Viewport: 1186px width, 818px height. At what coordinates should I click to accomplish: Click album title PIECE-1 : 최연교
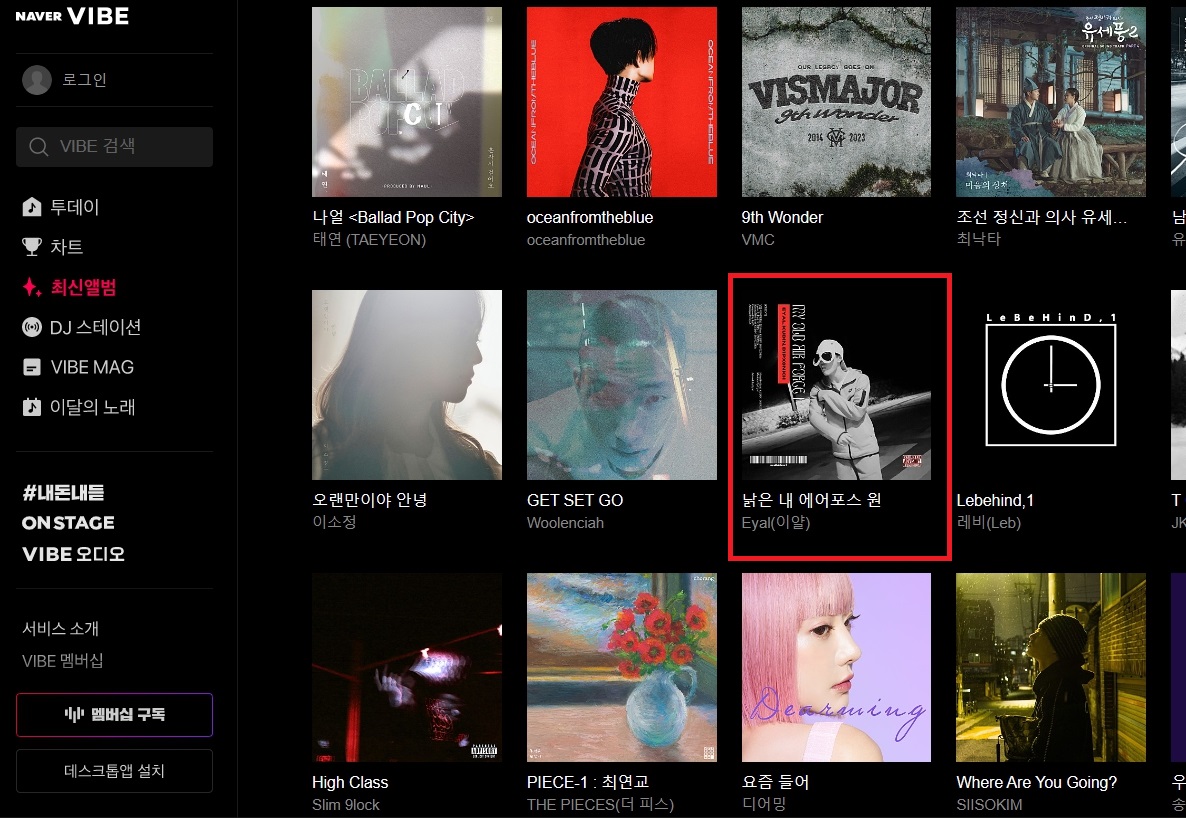coord(588,782)
